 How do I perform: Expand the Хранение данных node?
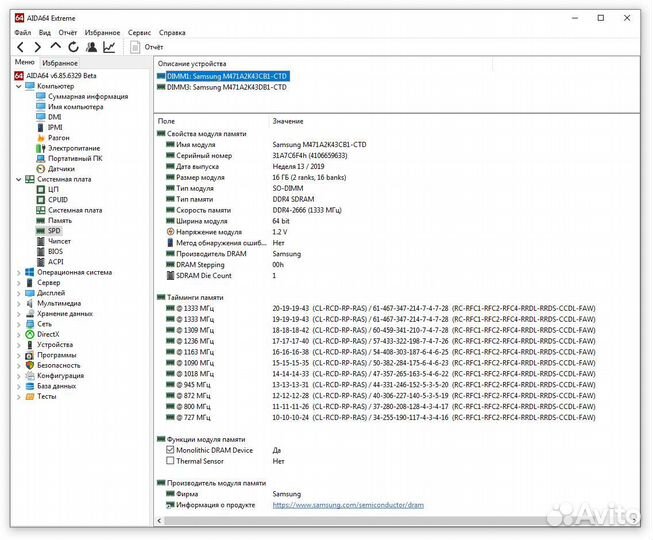click(x=18, y=314)
